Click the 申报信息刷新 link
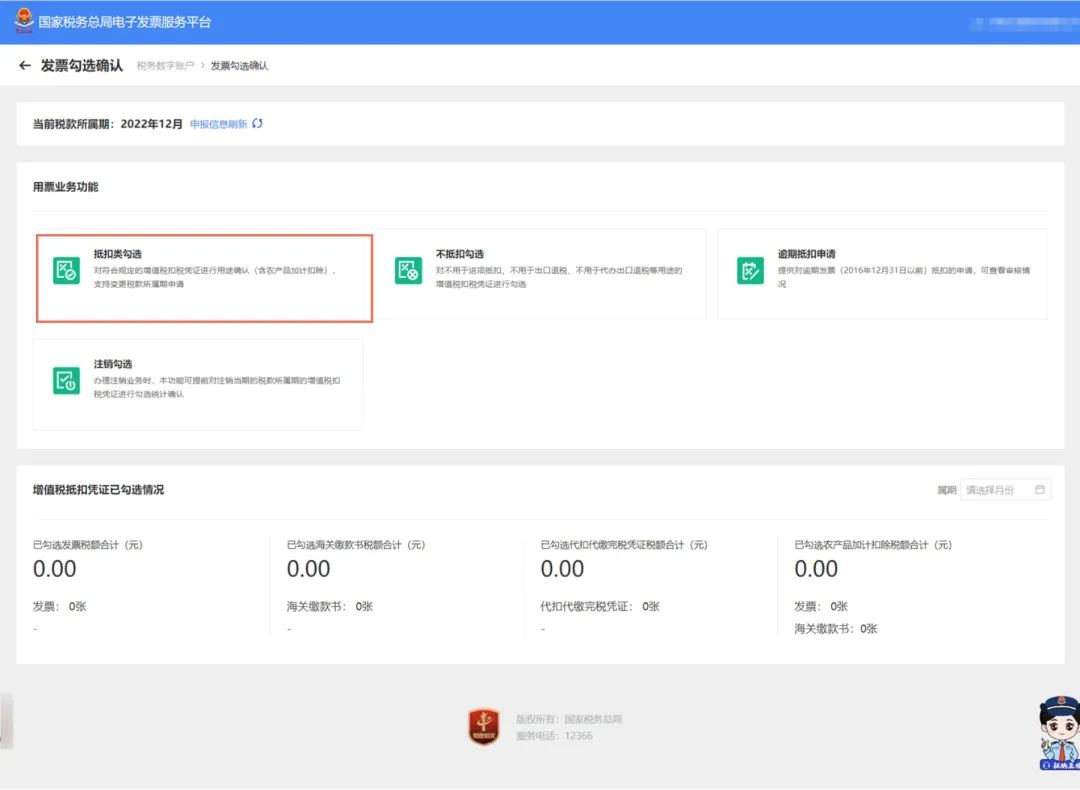 pyautogui.click(x=218, y=124)
